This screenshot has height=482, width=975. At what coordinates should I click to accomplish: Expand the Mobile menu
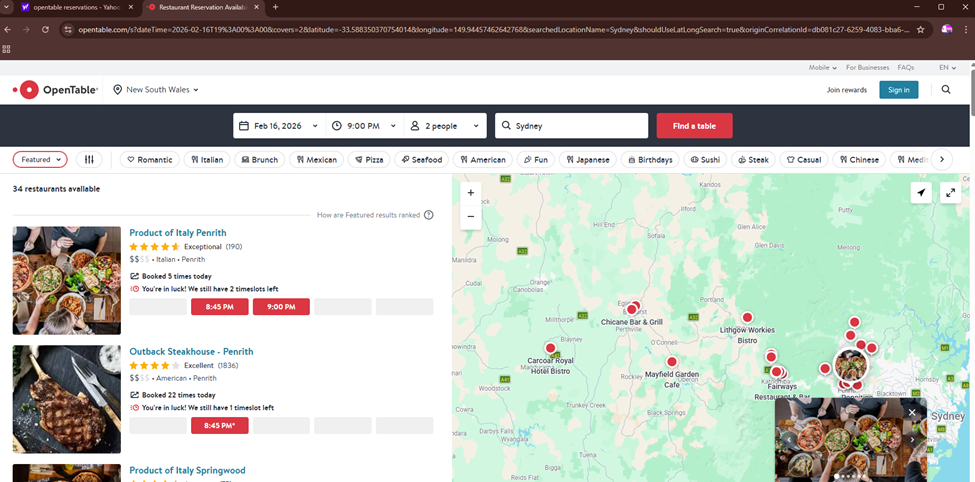point(823,67)
